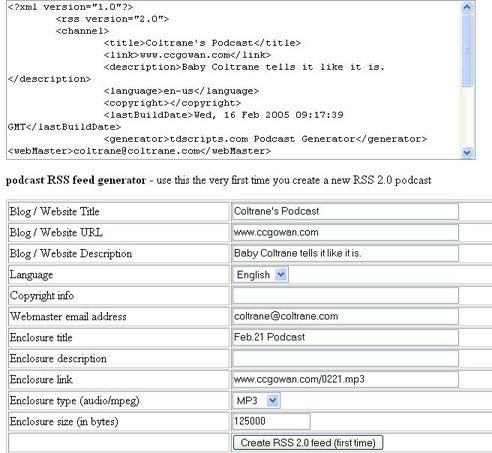Click the Create RSS 2.0 feed button
The width and height of the screenshot is (492, 453).
[x=308, y=443]
